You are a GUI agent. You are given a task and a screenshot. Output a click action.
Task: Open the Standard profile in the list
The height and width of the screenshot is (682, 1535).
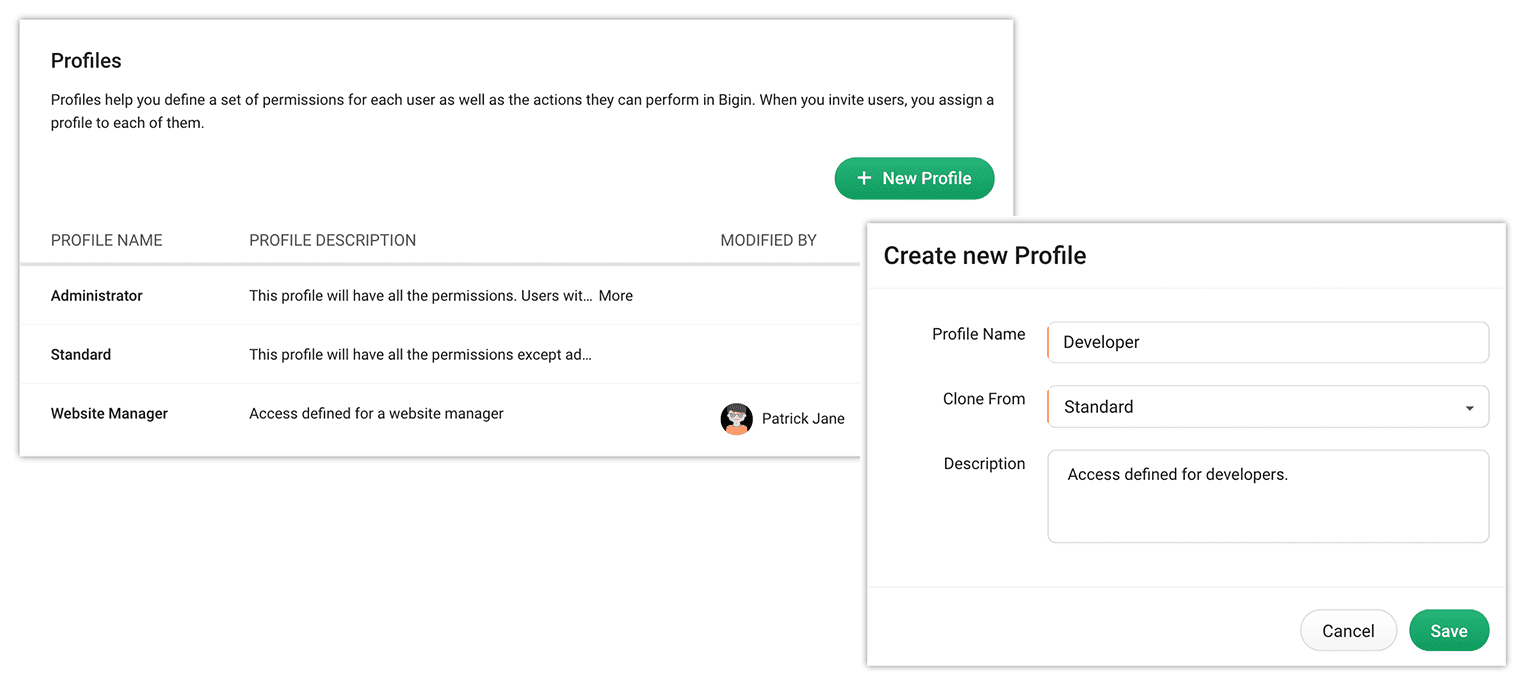81,355
